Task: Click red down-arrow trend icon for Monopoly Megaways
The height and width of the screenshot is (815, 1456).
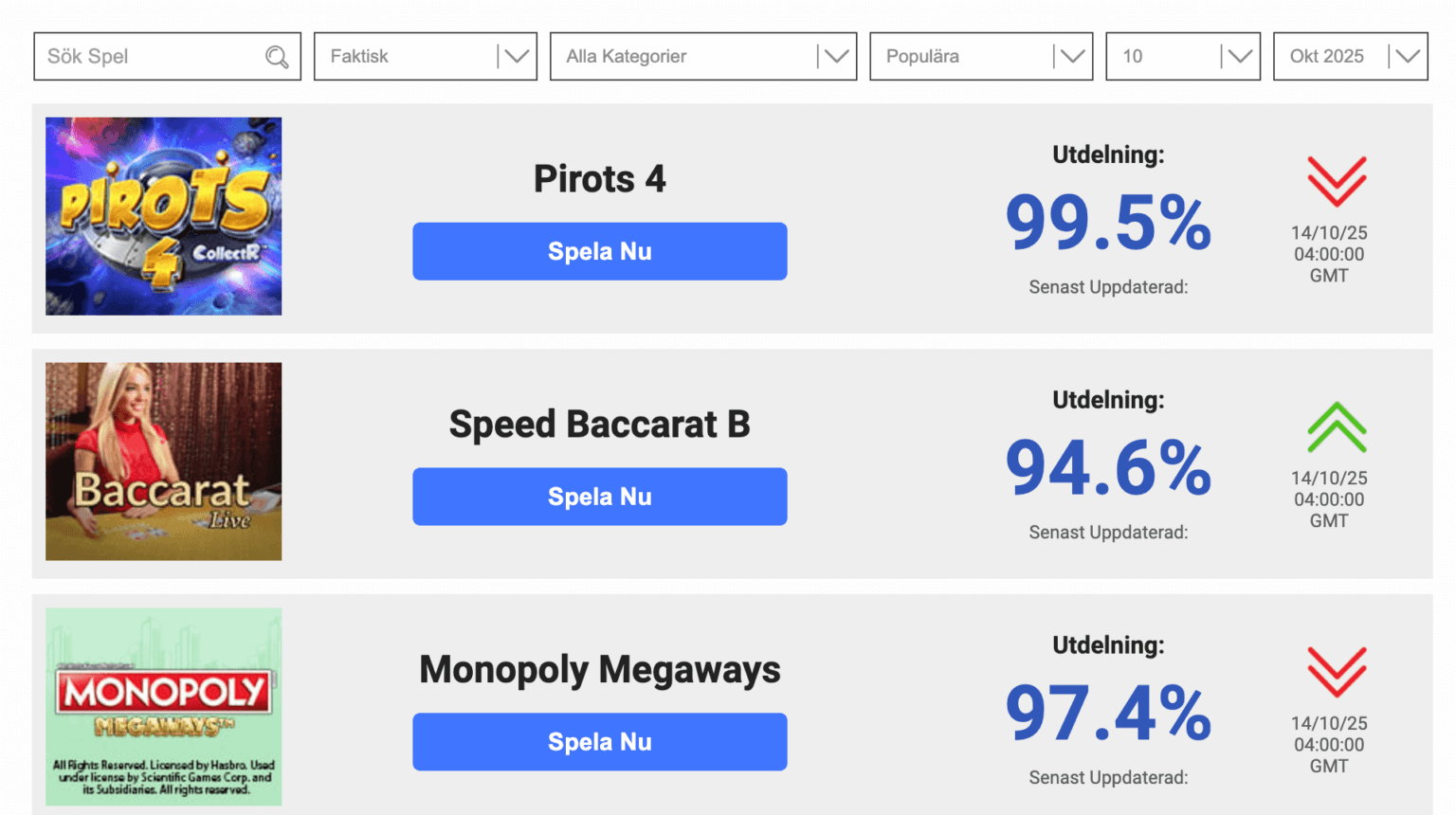Action: coord(1337,672)
